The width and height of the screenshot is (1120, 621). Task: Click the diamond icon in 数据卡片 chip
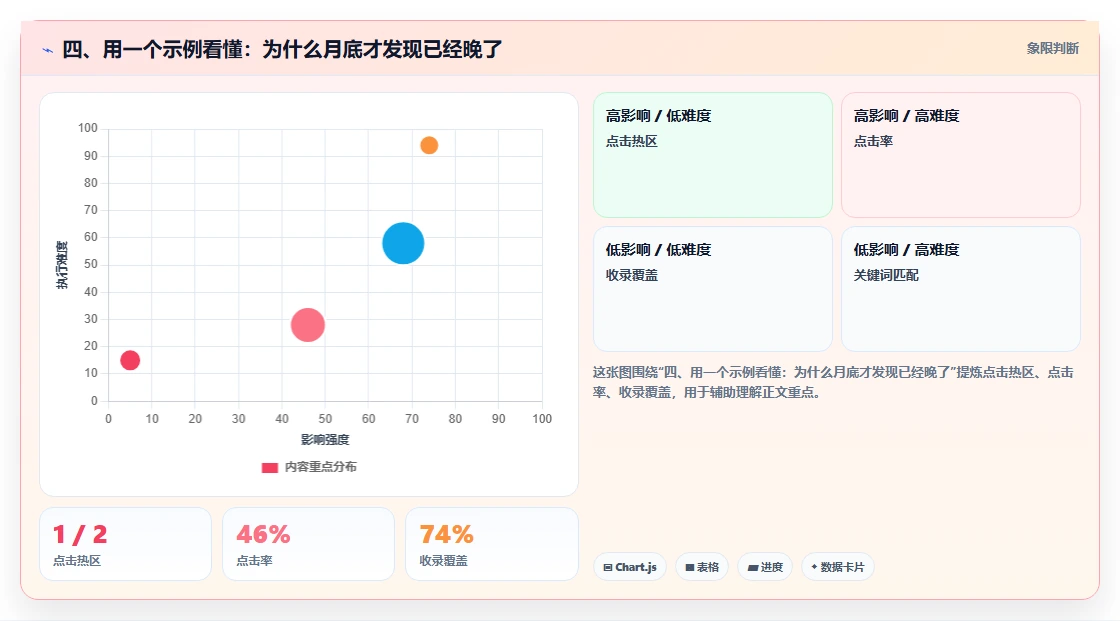click(x=814, y=567)
